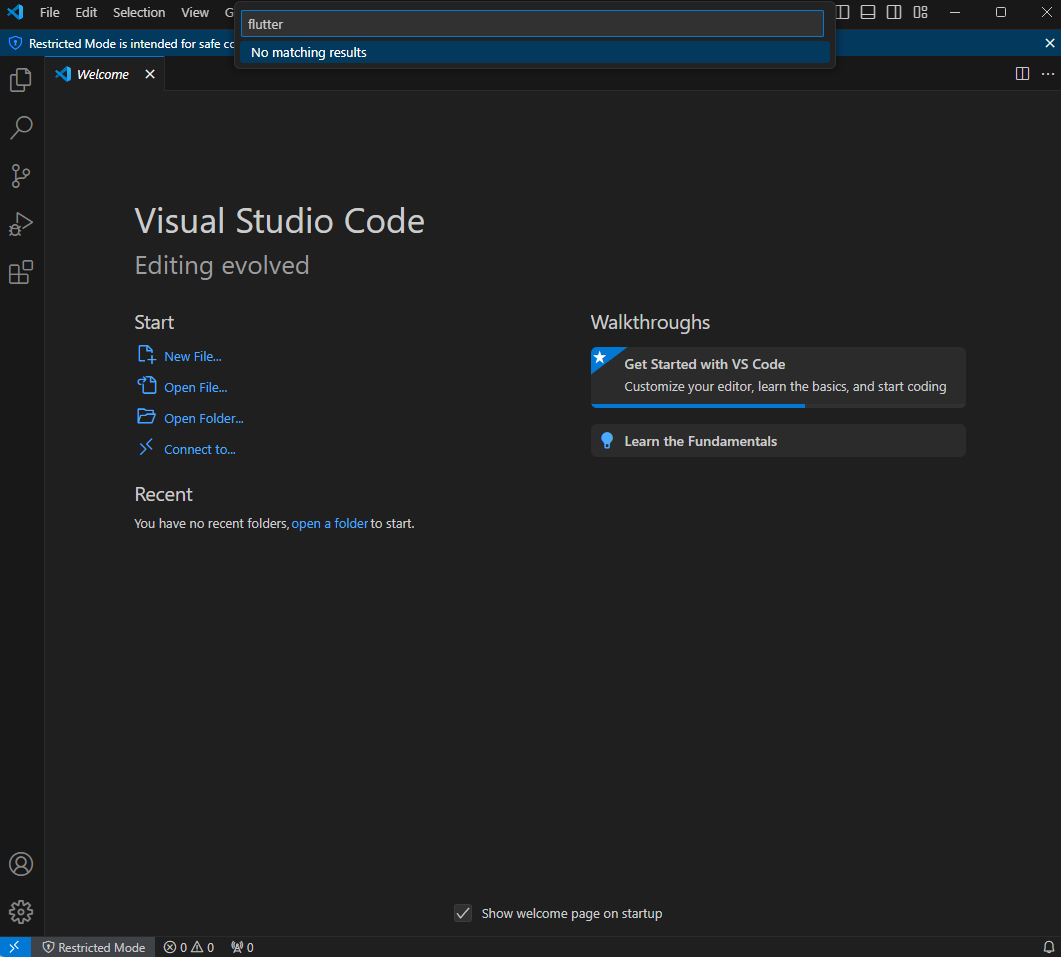Click the remote window indicator icon
Viewport: 1061px width, 957px height.
[15, 947]
